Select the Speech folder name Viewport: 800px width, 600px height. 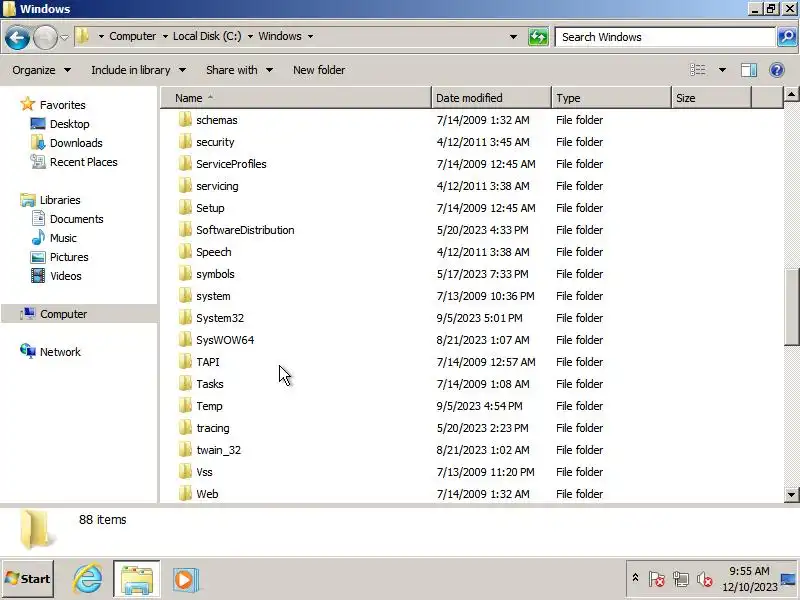click(214, 252)
